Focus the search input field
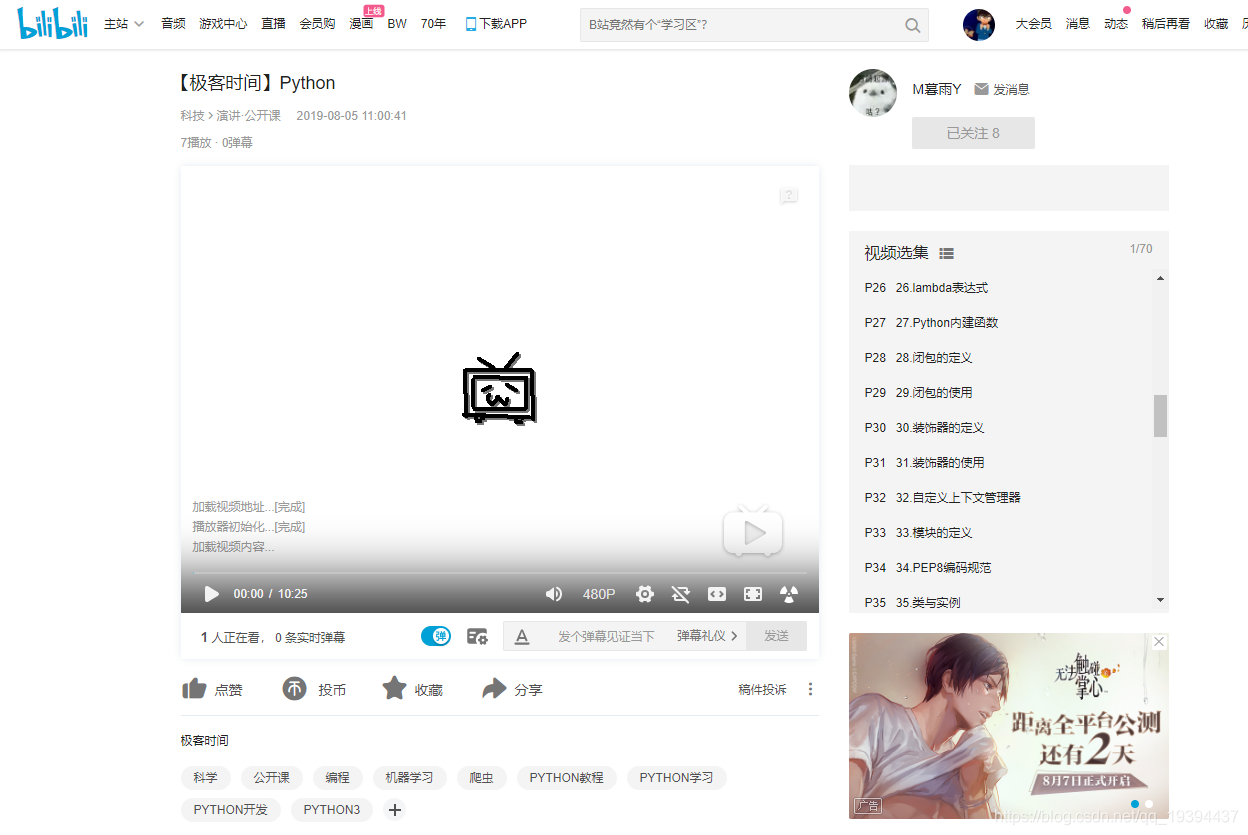This screenshot has width=1248, height=835. pyautogui.click(x=742, y=25)
